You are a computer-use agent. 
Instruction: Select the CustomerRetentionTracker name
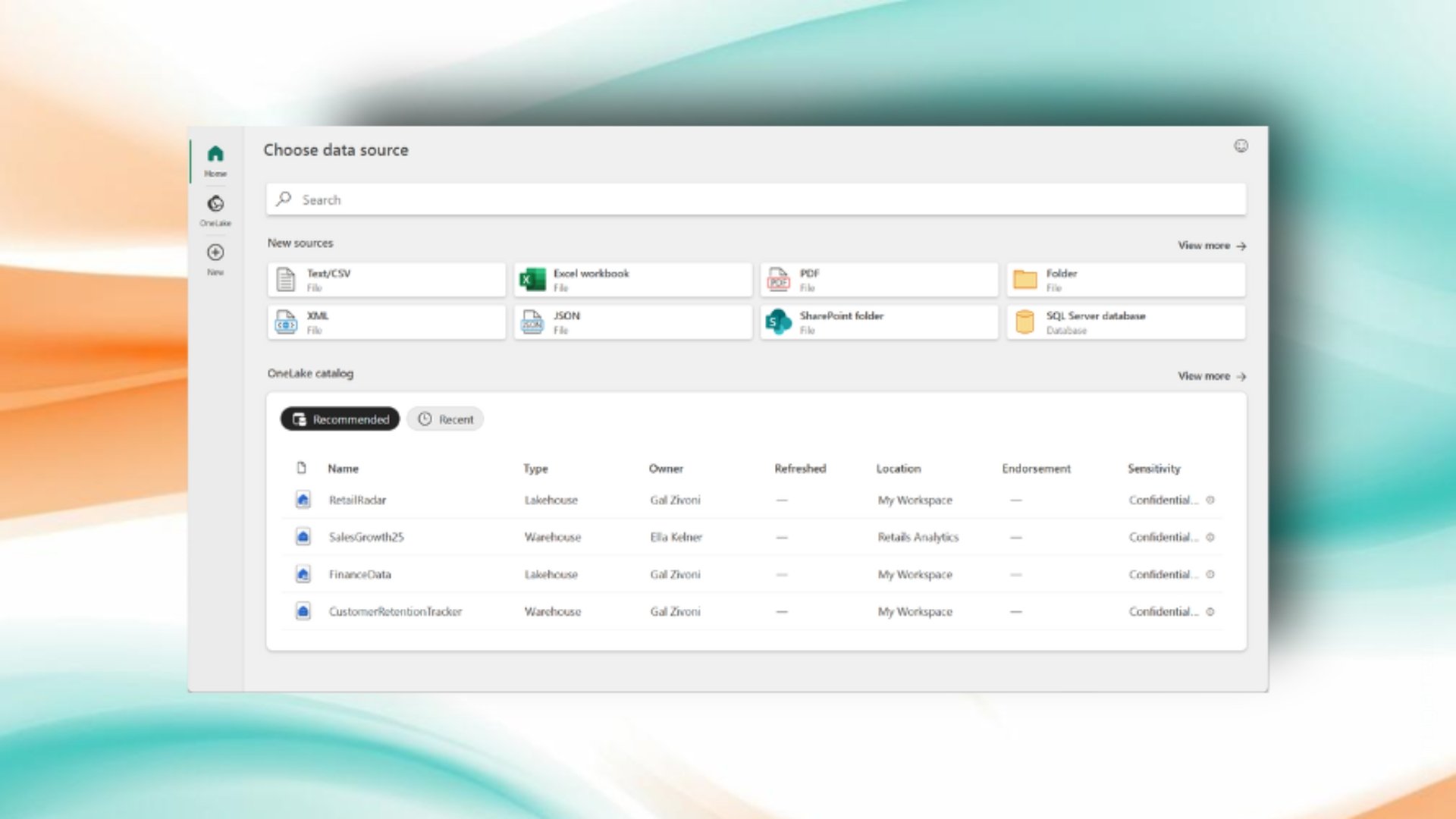tap(395, 611)
